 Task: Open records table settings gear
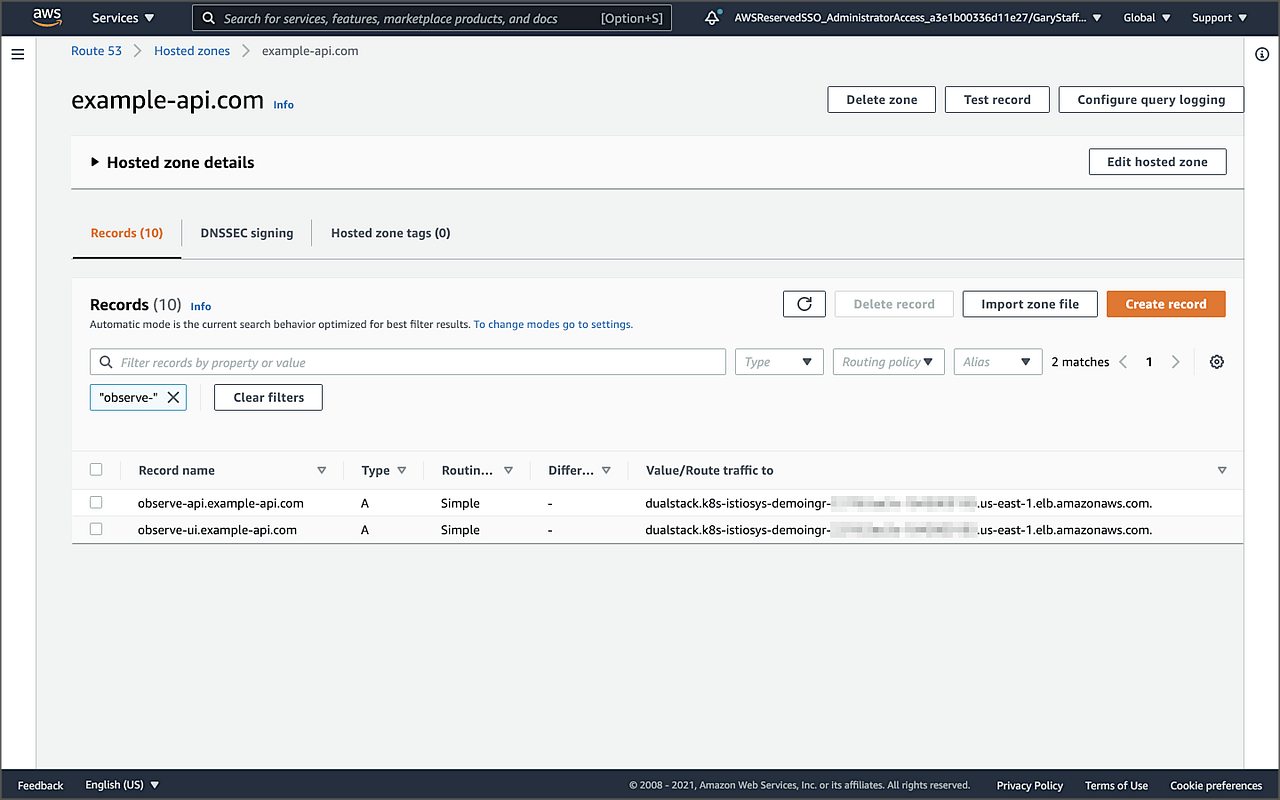1217,362
